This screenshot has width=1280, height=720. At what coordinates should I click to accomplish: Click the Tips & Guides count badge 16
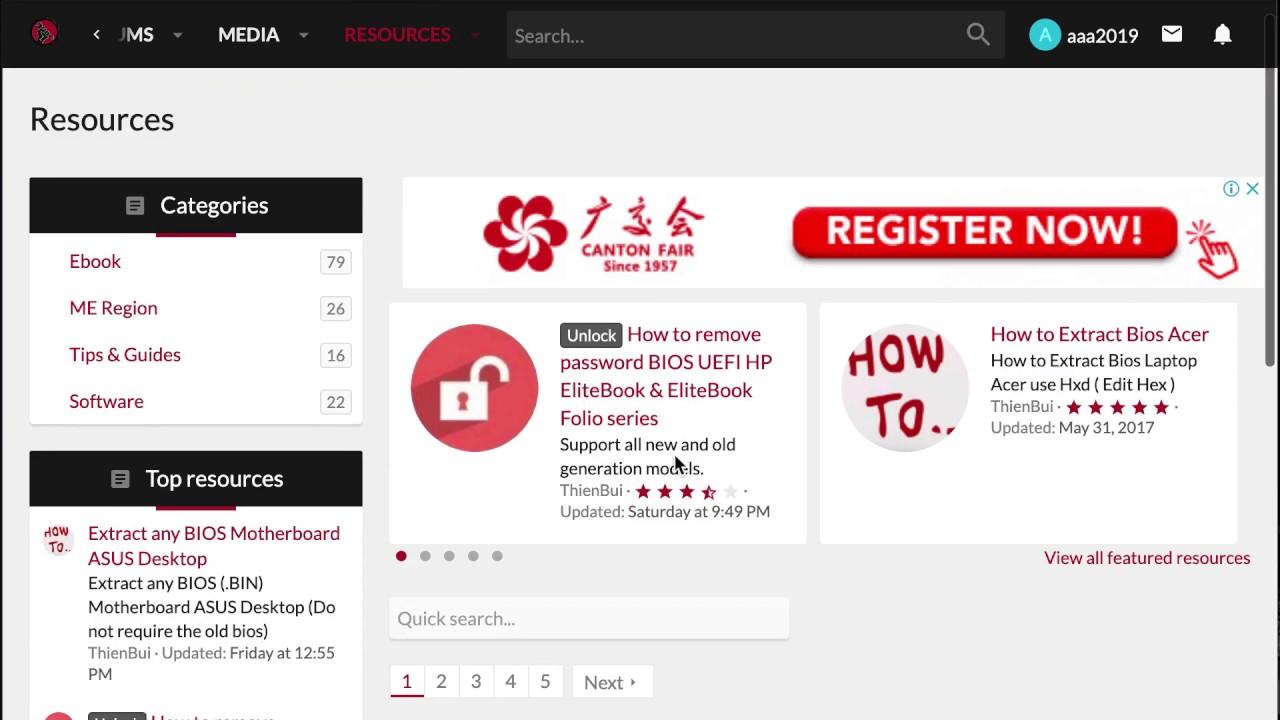pyautogui.click(x=336, y=355)
